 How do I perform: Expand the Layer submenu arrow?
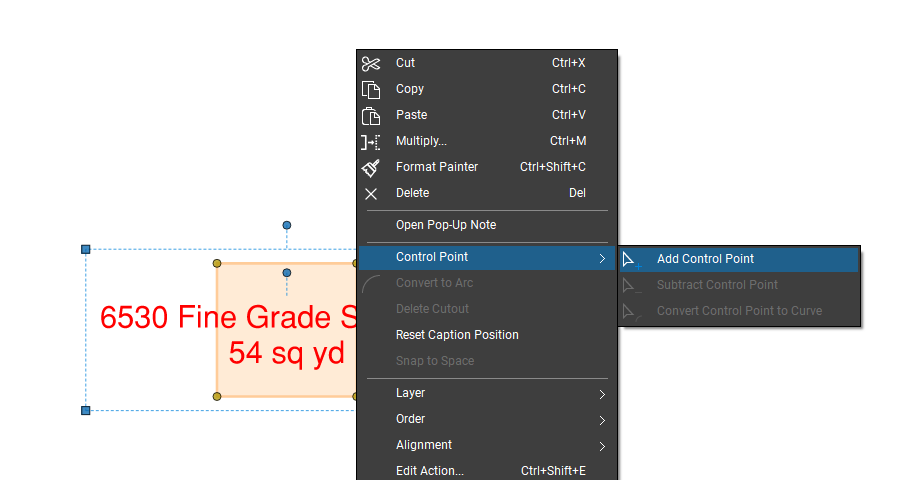pos(602,395)
